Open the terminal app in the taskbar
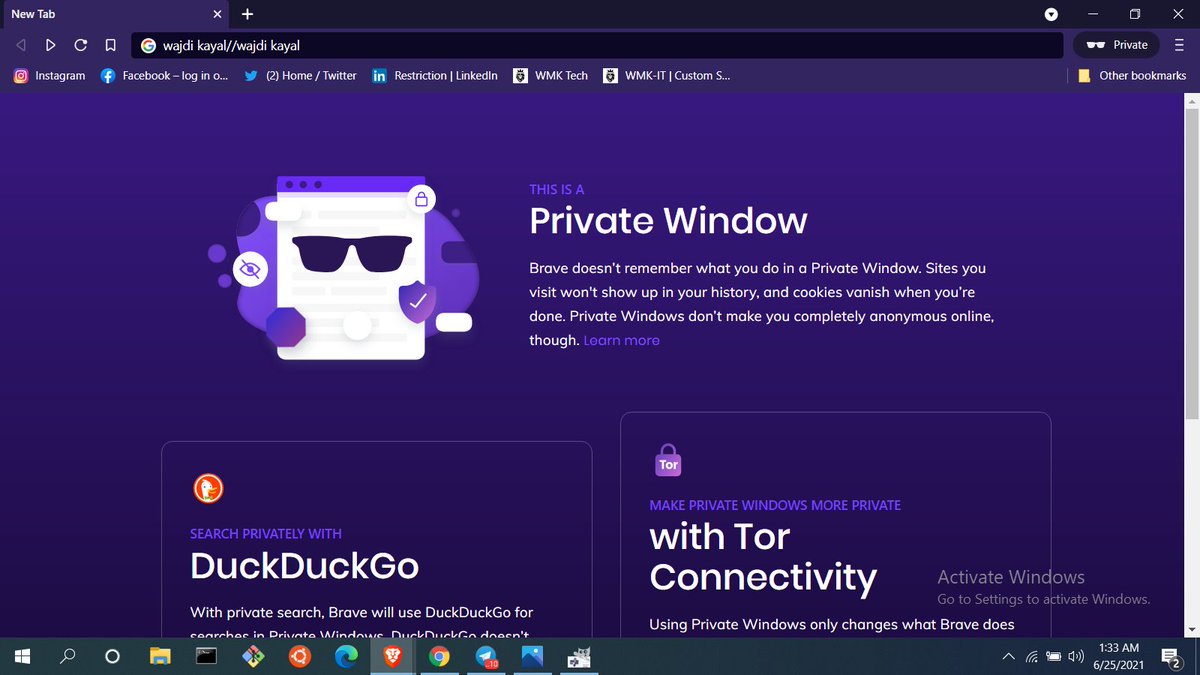This screenshot has height=675, width=1200. [206, 656]
